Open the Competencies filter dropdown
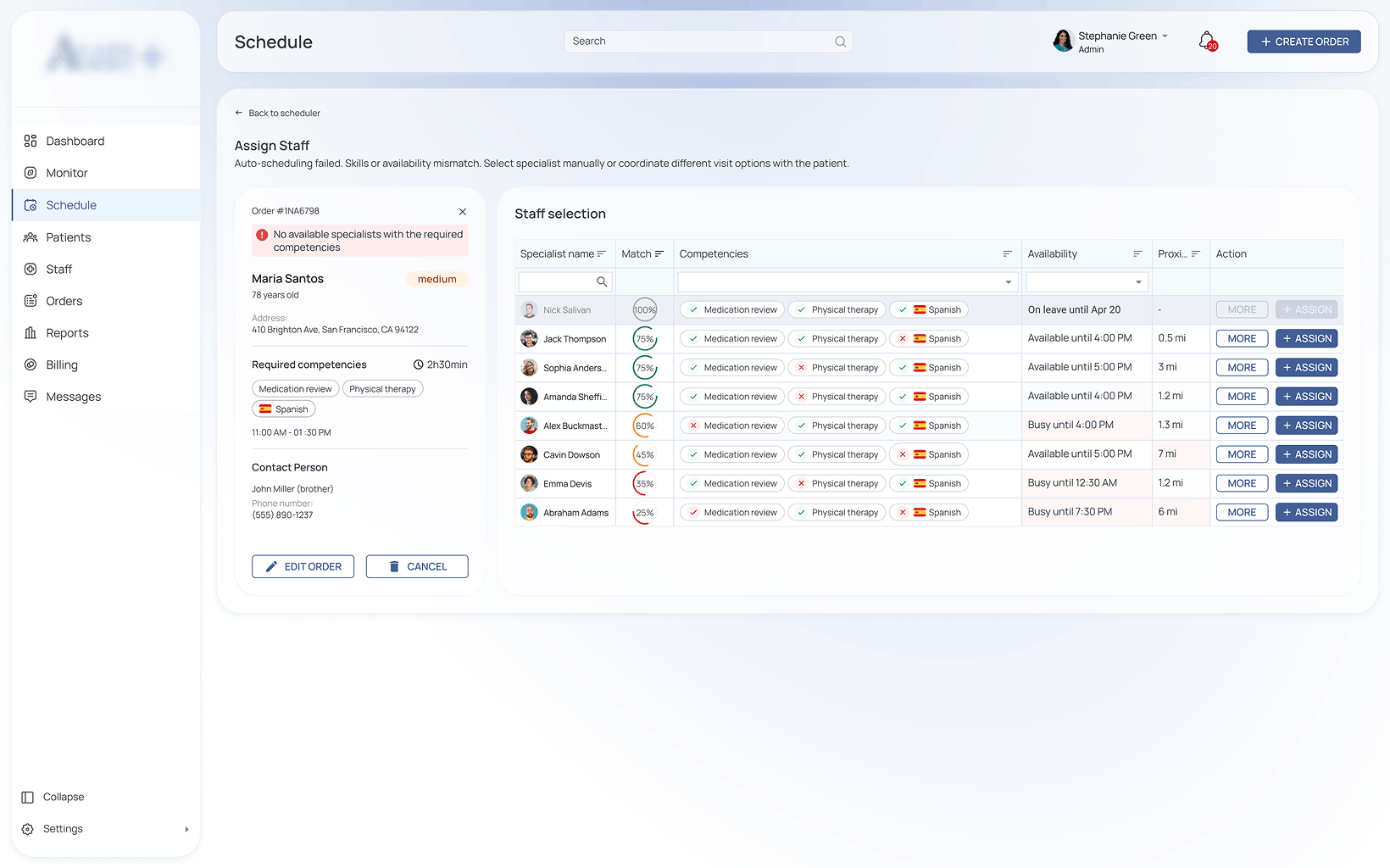Viewport: 1390px width, 868px height. coord(1008,282)
